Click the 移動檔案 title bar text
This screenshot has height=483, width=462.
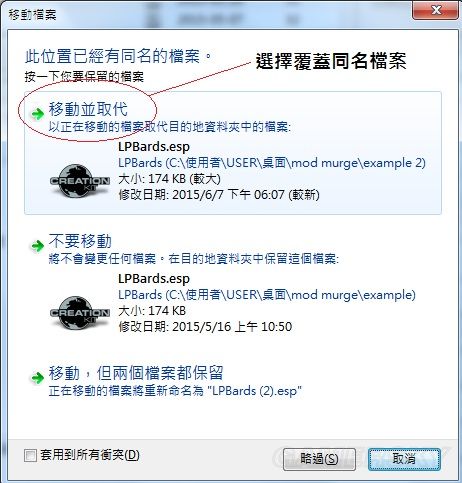coord(32,15)
